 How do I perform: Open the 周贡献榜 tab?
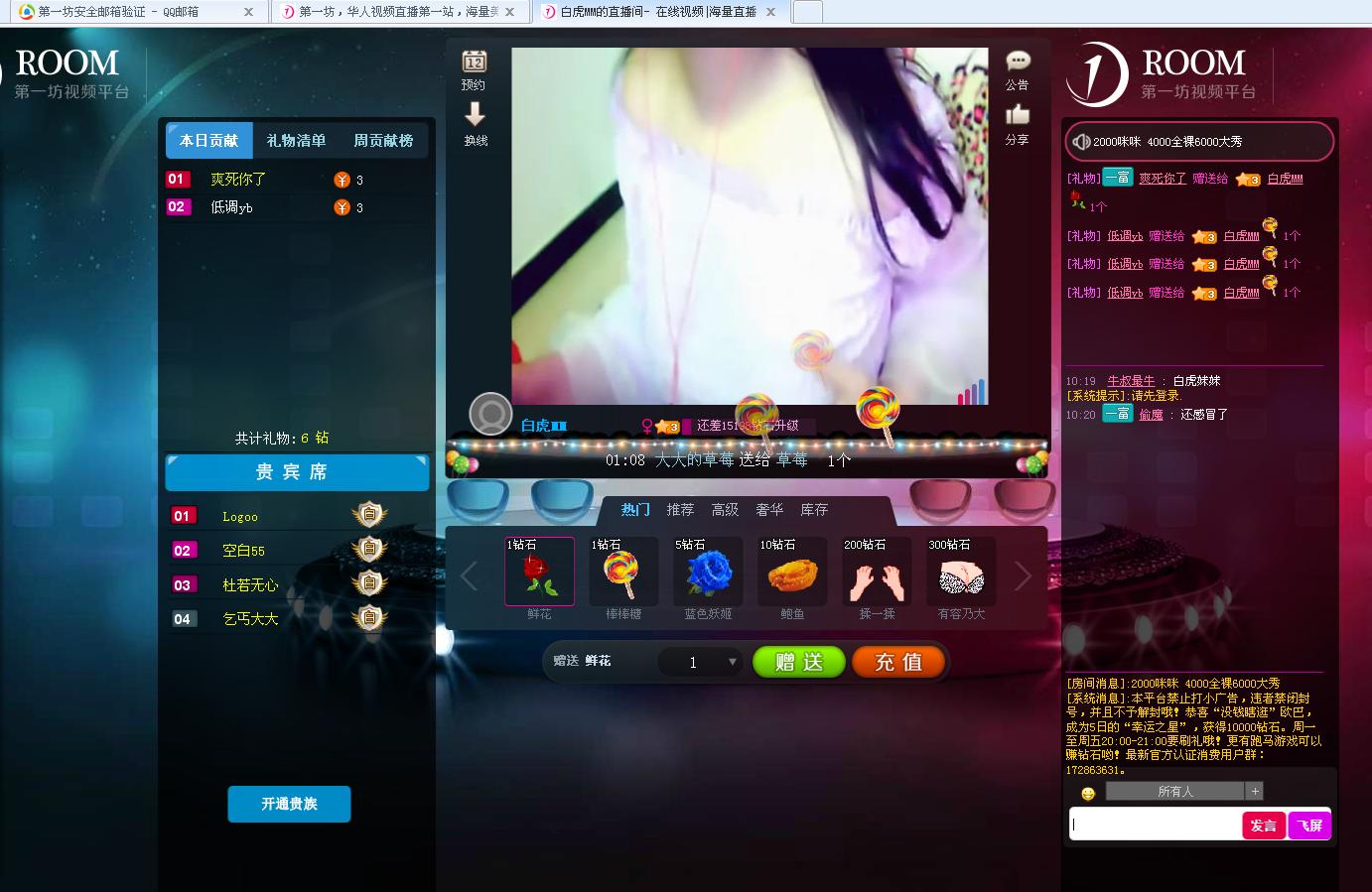click(x=383, y=141)
